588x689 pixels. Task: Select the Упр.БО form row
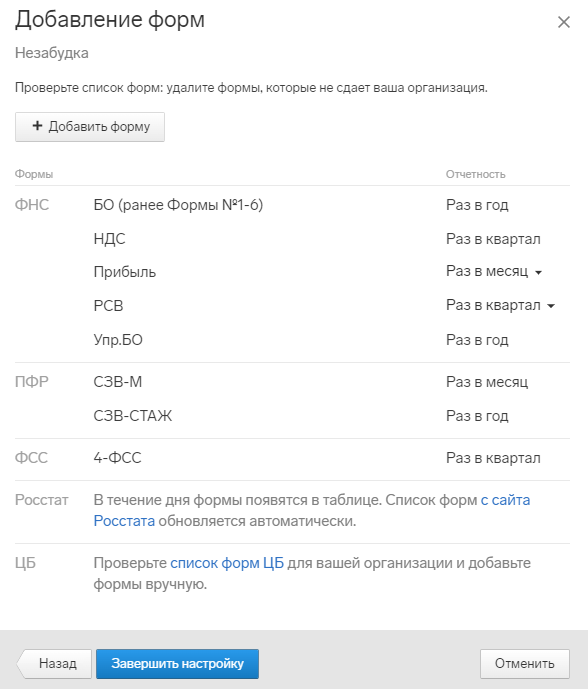tap(292, 340)
